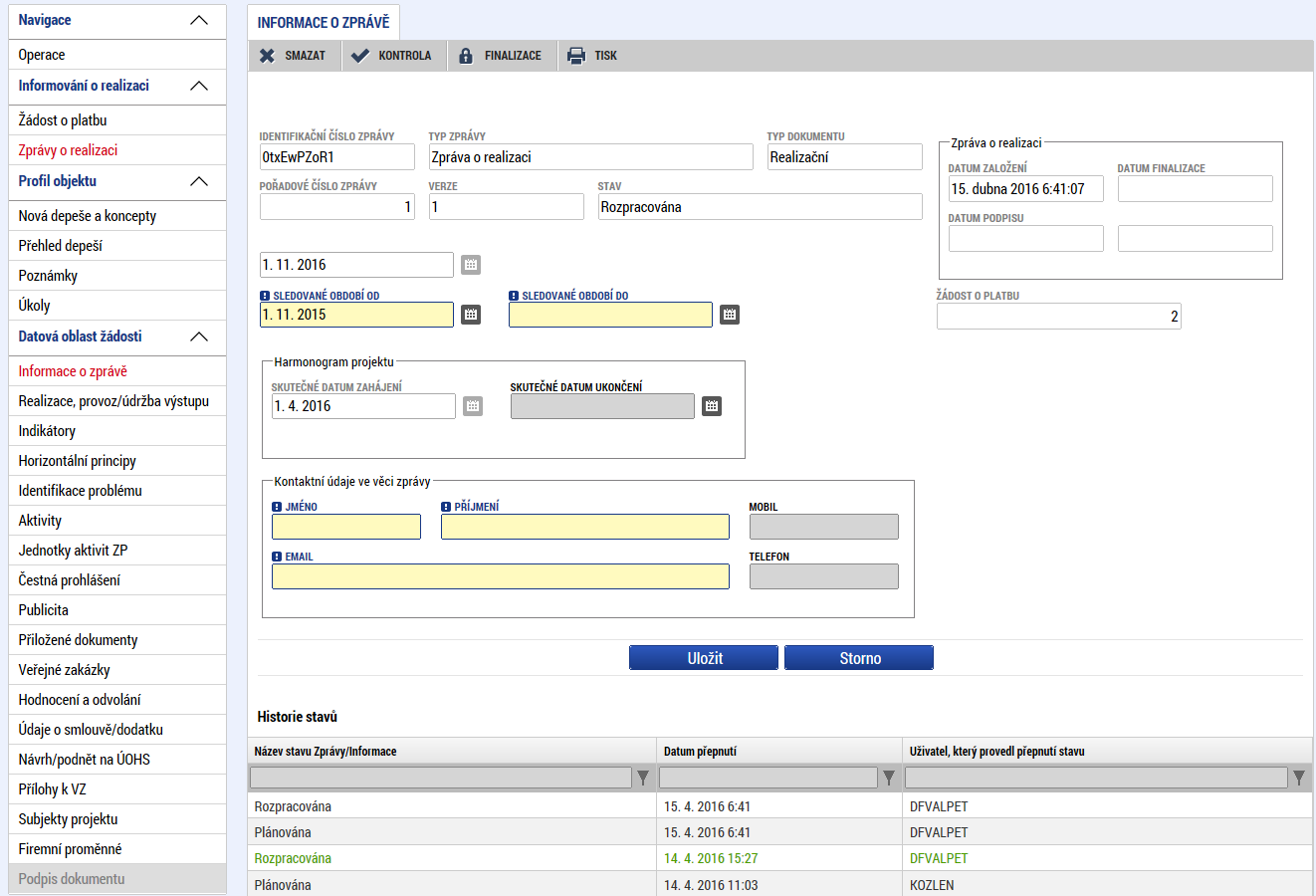Screen dimensions: 1316x896
Task: Click filter box under Datum přepnutí
Action: coord(768,778)
